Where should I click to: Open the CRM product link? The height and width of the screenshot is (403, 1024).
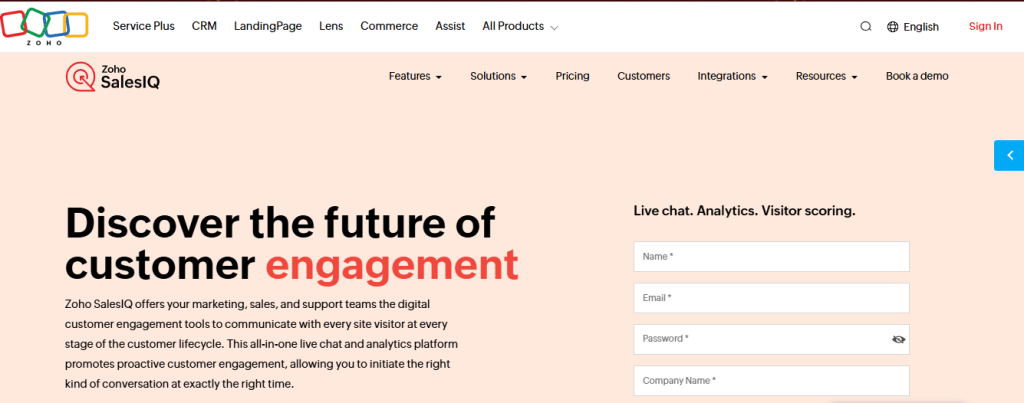(204, 26)
